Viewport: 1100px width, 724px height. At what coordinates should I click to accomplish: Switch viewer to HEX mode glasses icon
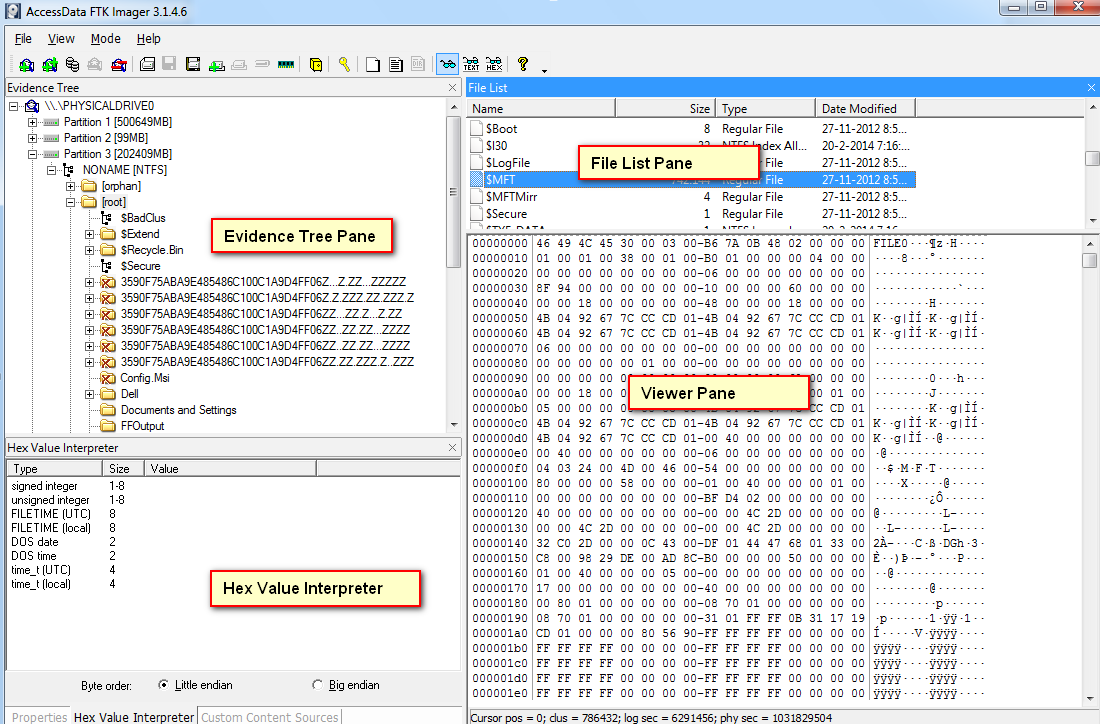[495, 65]
